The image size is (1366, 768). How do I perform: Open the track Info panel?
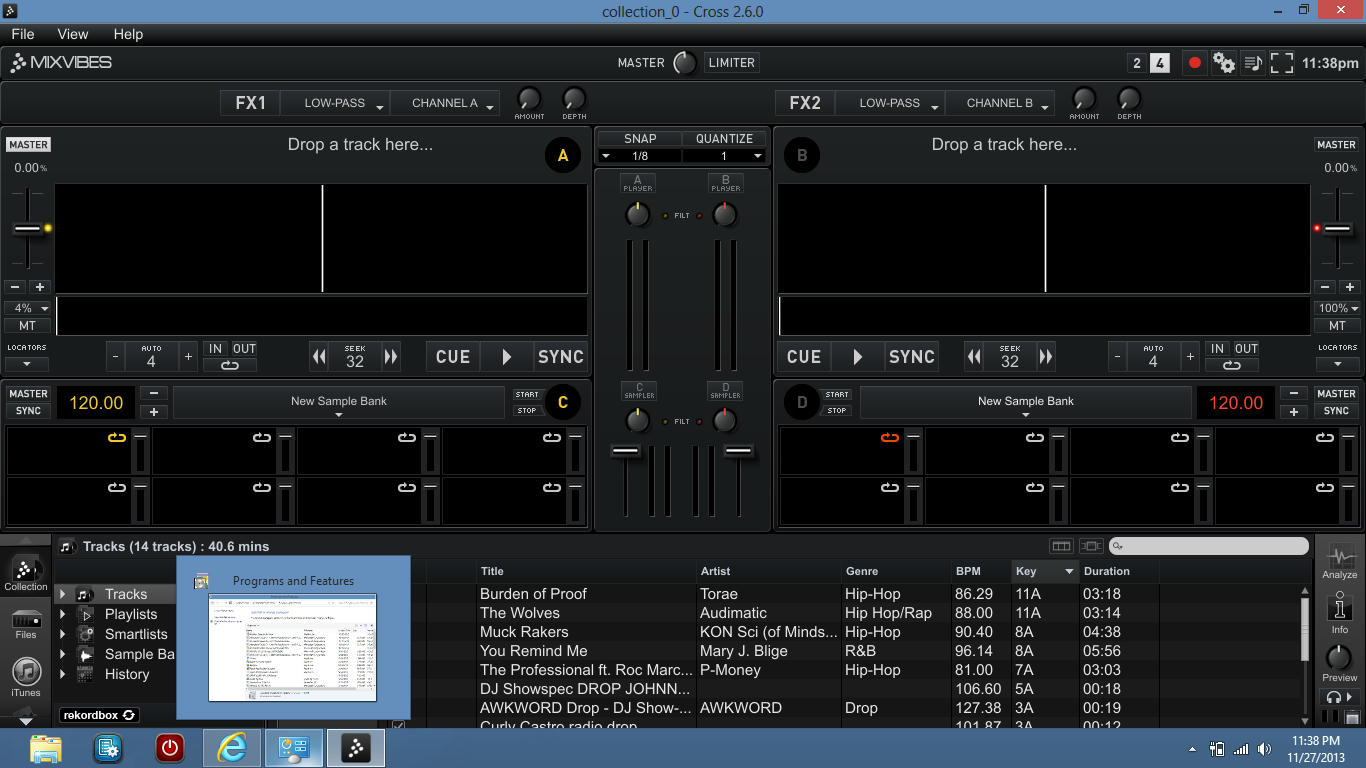1339,612
